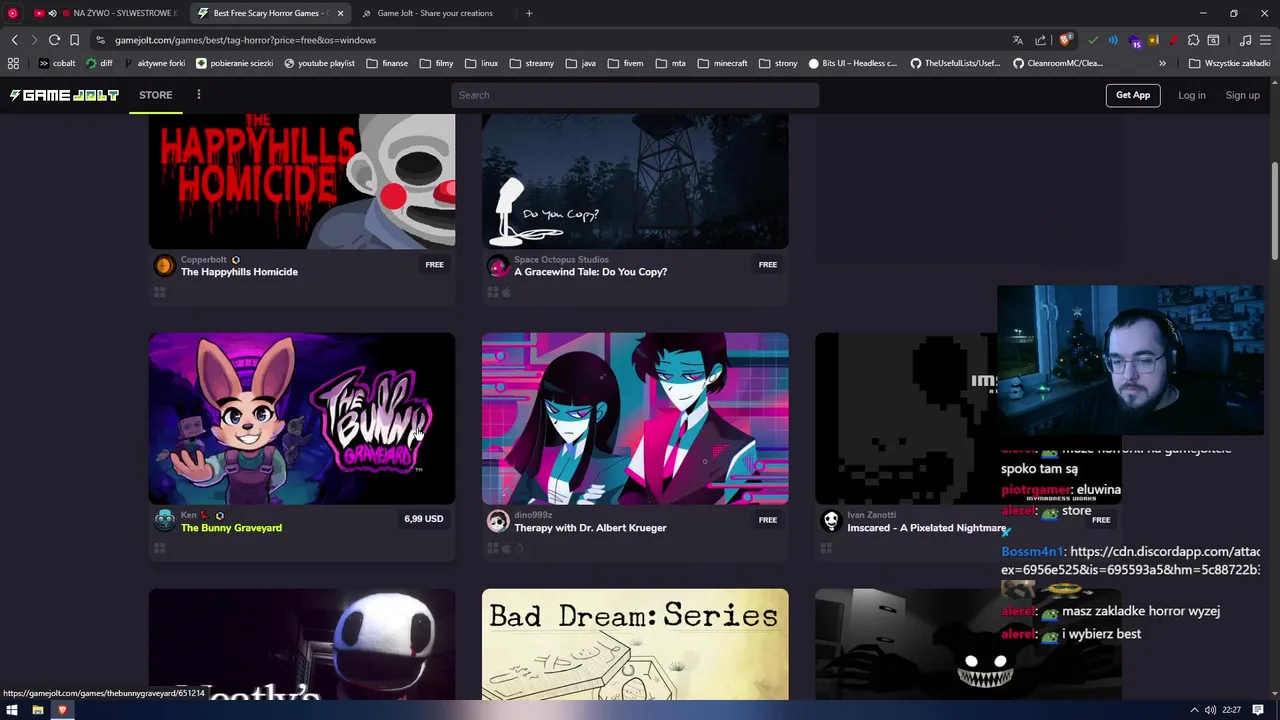This screenshot has width=1280, height=720.
Task: Focus the Game Jolt Search field
Action: [635, 95]
